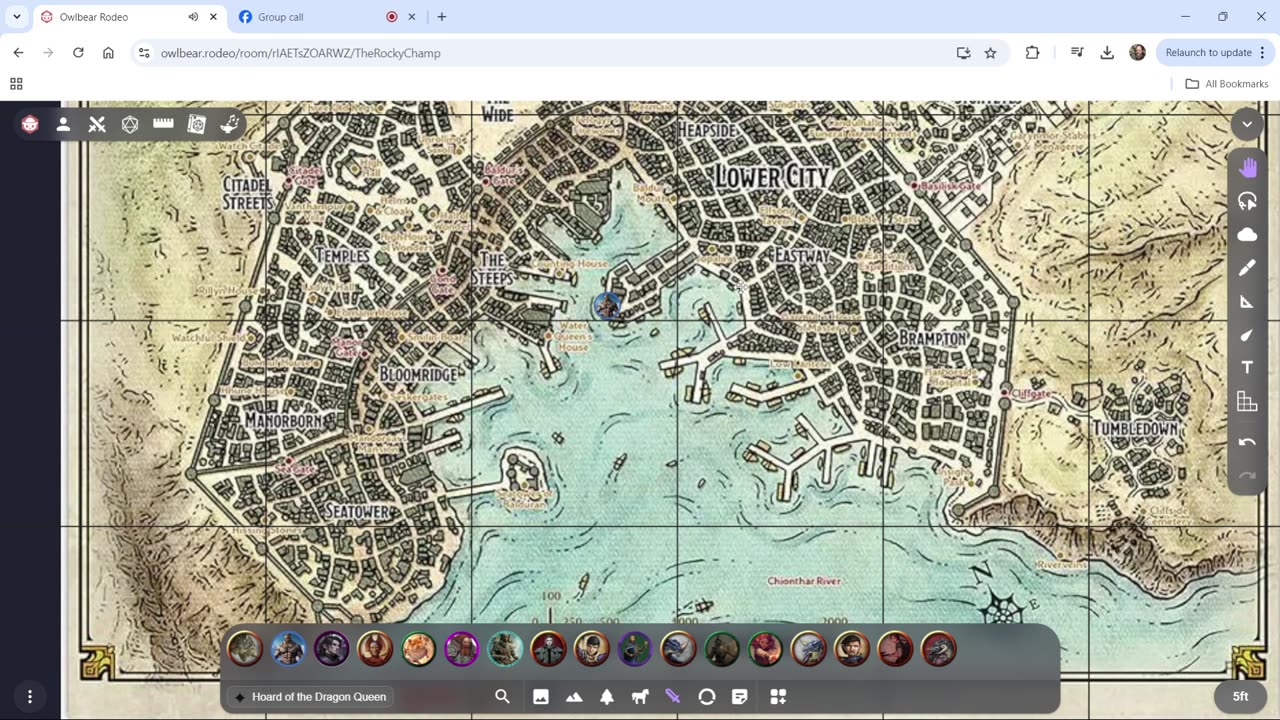The image size is (1280, 720).
Task: Filter assets by horse Mounts category
Action: pyautogui.click(x=640, y=697)
